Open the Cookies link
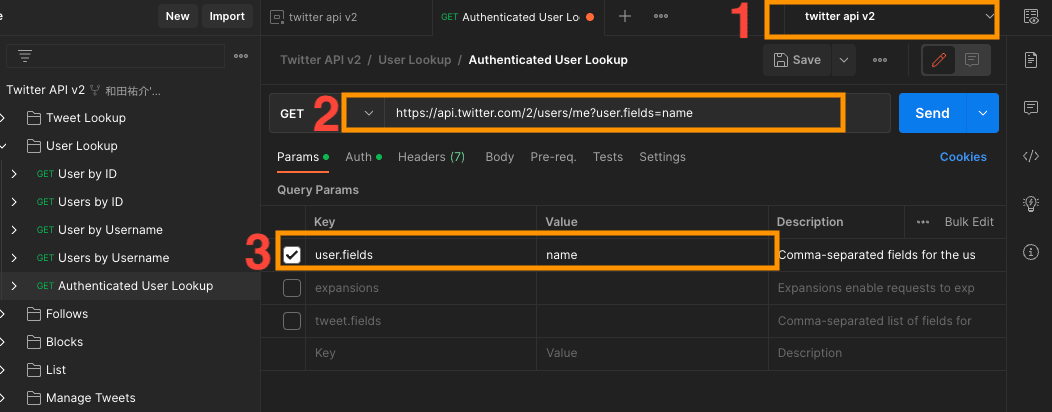1052x412 pixels. tap(963, 157)
